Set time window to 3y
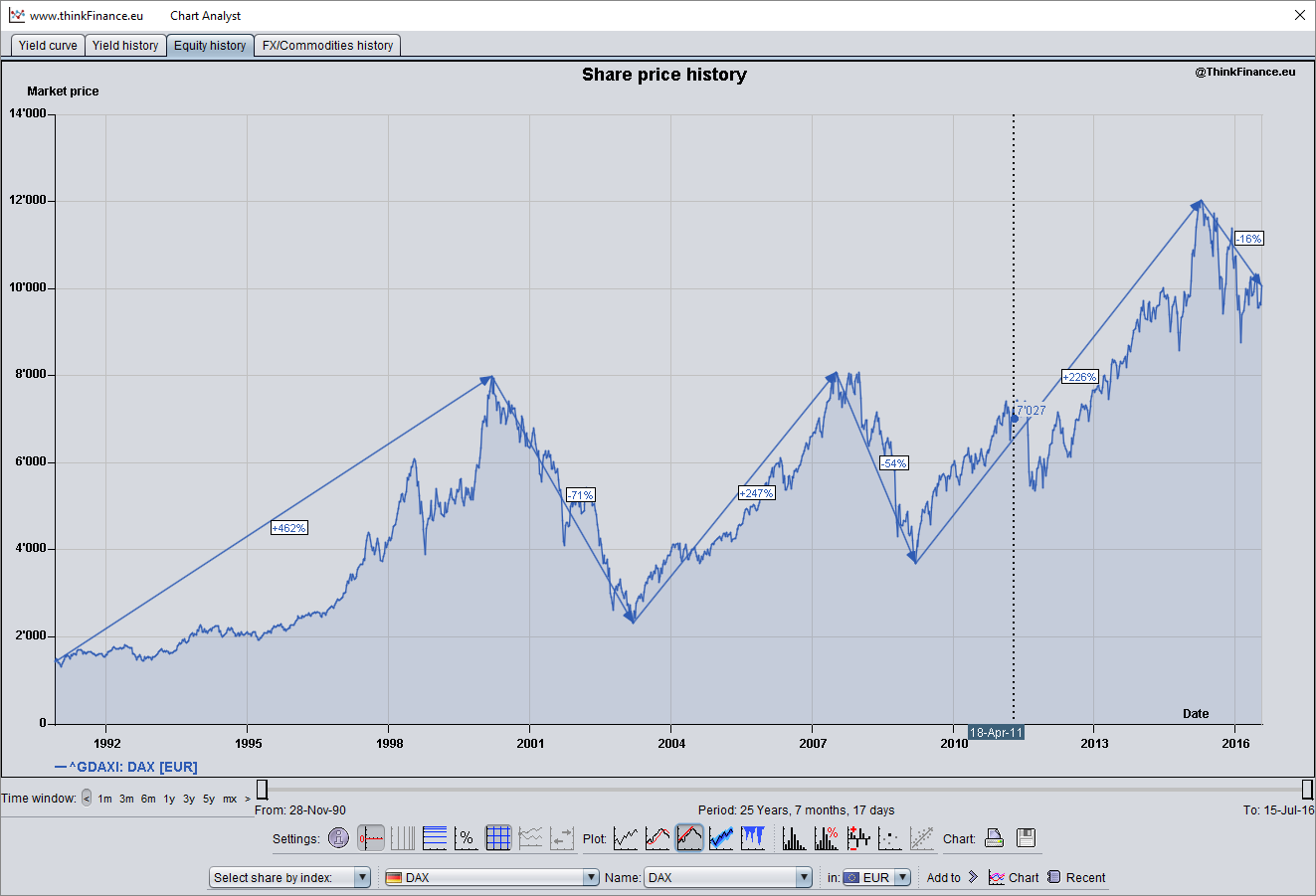1316x896 pixels. pos(189,799)
